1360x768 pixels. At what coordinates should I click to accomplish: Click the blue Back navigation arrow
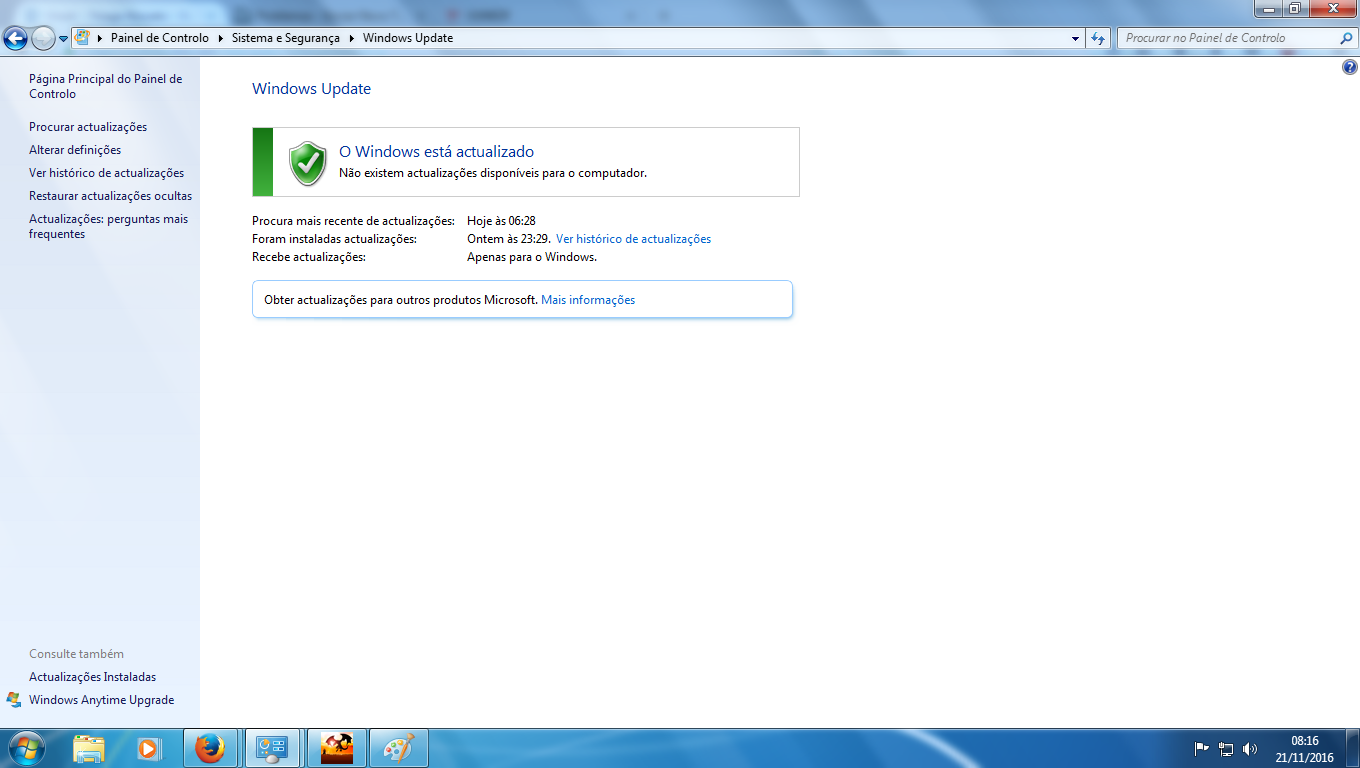coord(16,38)
